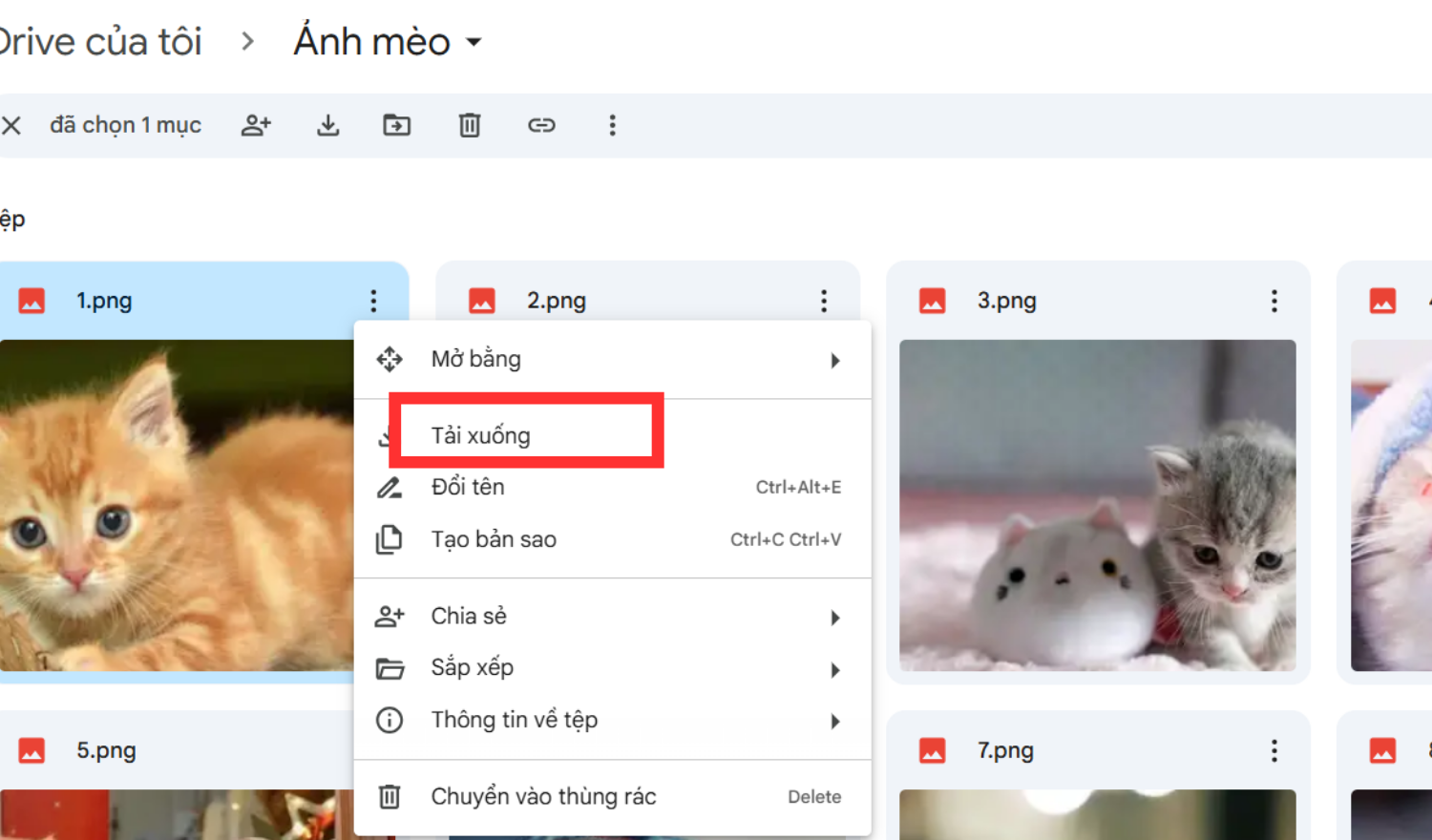Open the three-dot menu for 3.png
Viewport: 1432px width, 840px height.
[x=1274, y=301]
